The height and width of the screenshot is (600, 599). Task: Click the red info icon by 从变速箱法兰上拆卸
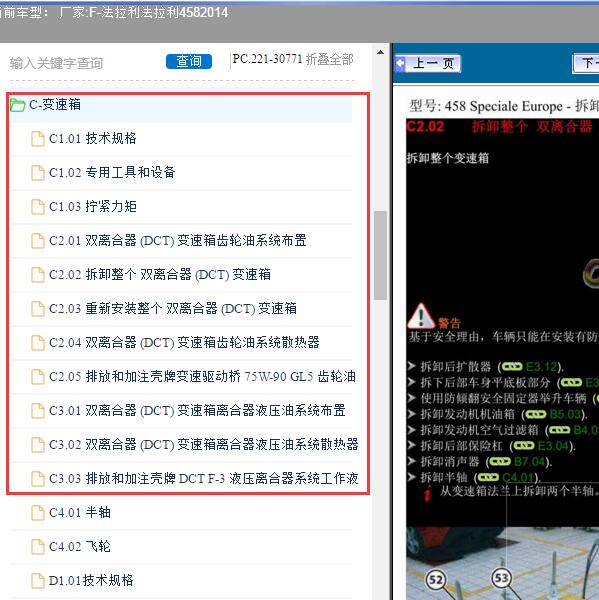tap(428, 492)
